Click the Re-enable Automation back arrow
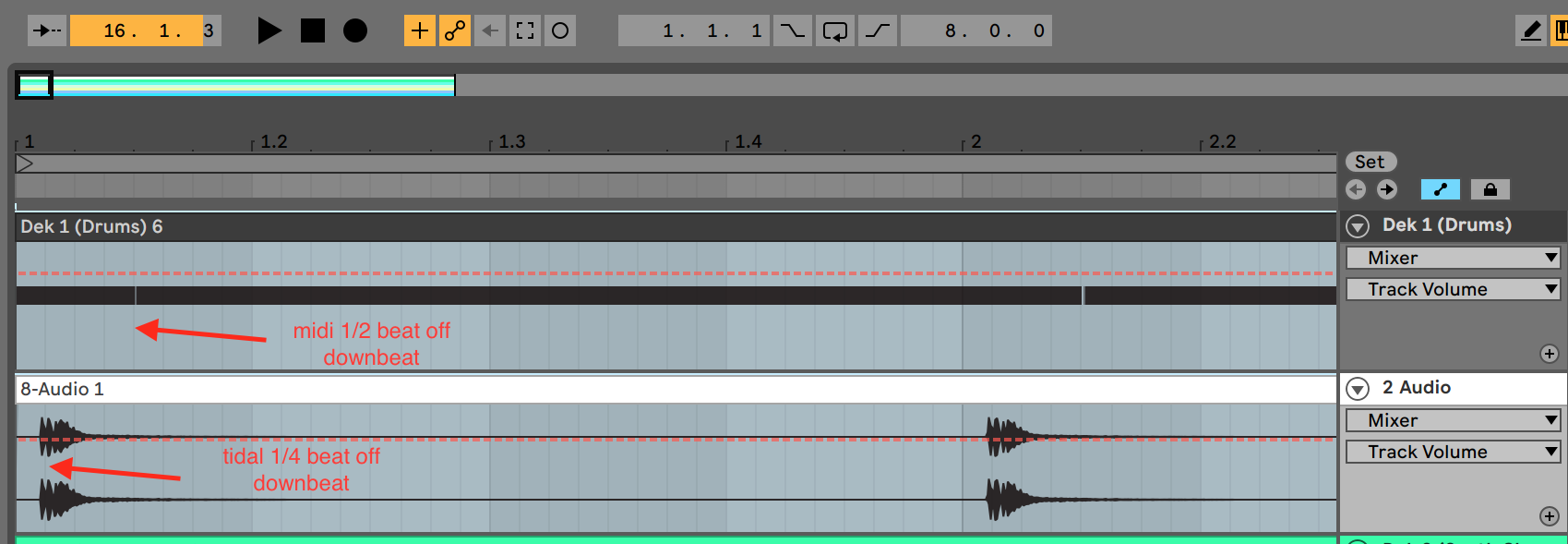The height and width of the screenshot is (544, 1568). (x=490, y=30)
